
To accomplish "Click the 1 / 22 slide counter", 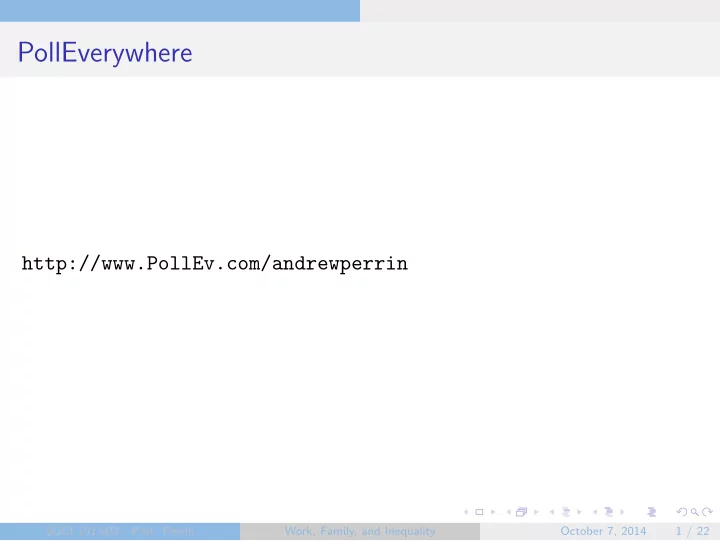I will pyautogui.click(x=692, y=531).
